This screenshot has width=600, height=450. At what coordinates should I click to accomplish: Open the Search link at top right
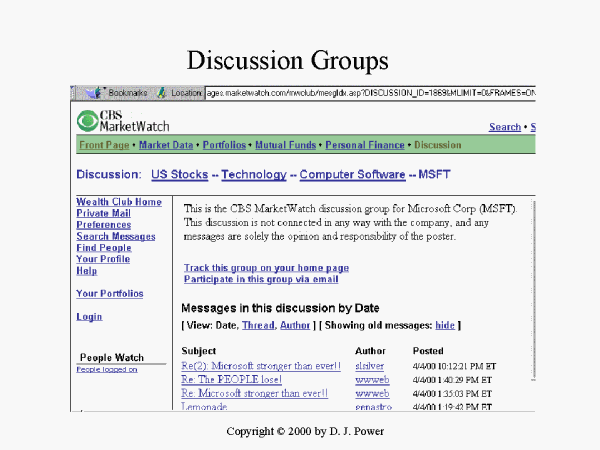pos(505,127)
